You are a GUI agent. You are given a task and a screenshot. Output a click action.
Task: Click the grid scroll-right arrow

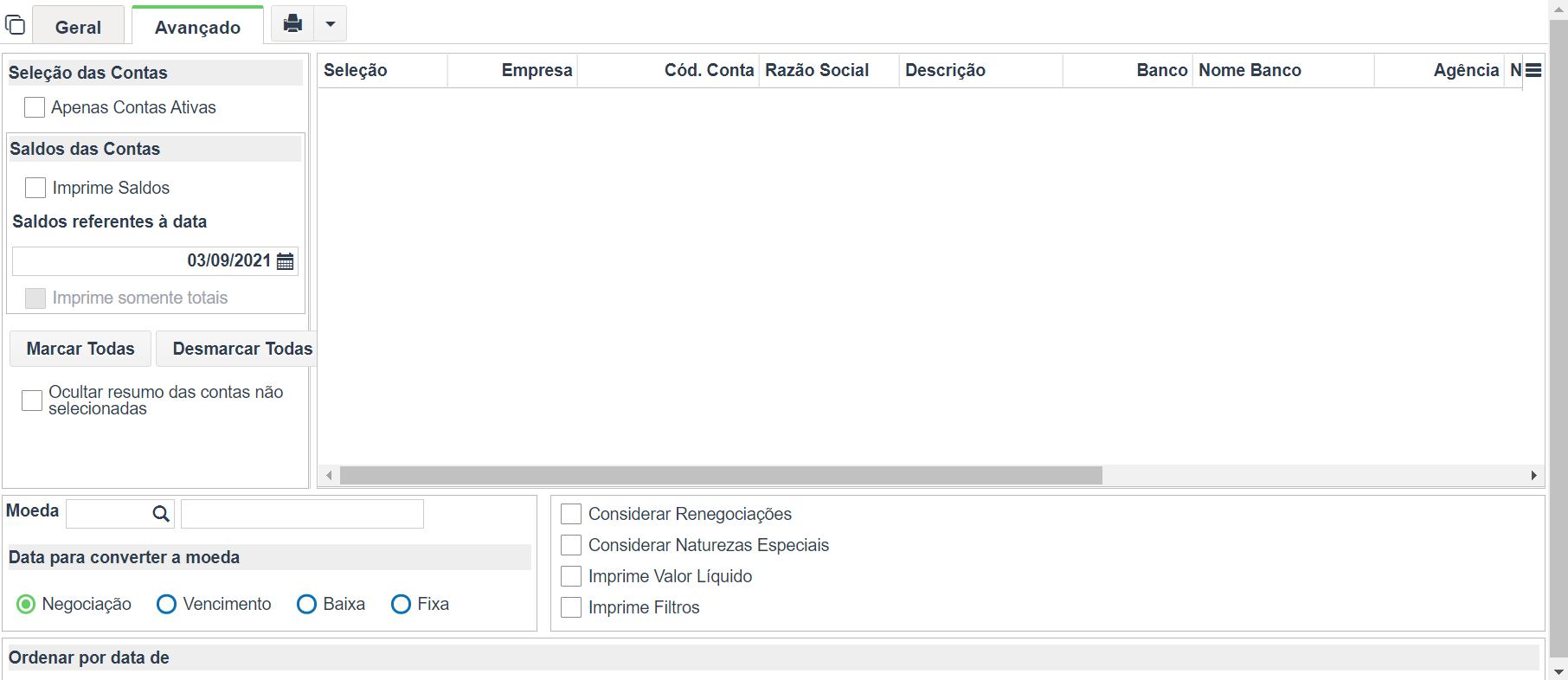pyautogui.click(x=1533, y=475)
